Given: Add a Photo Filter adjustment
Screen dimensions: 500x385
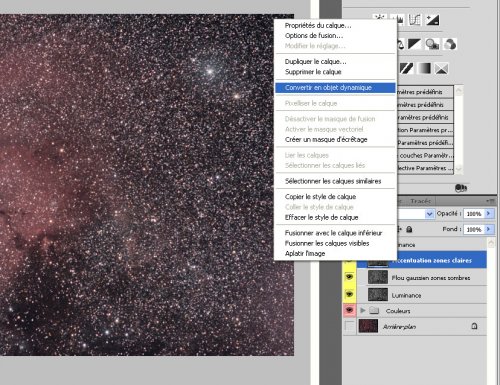Looking at the screenshot, I should [432, 44].
